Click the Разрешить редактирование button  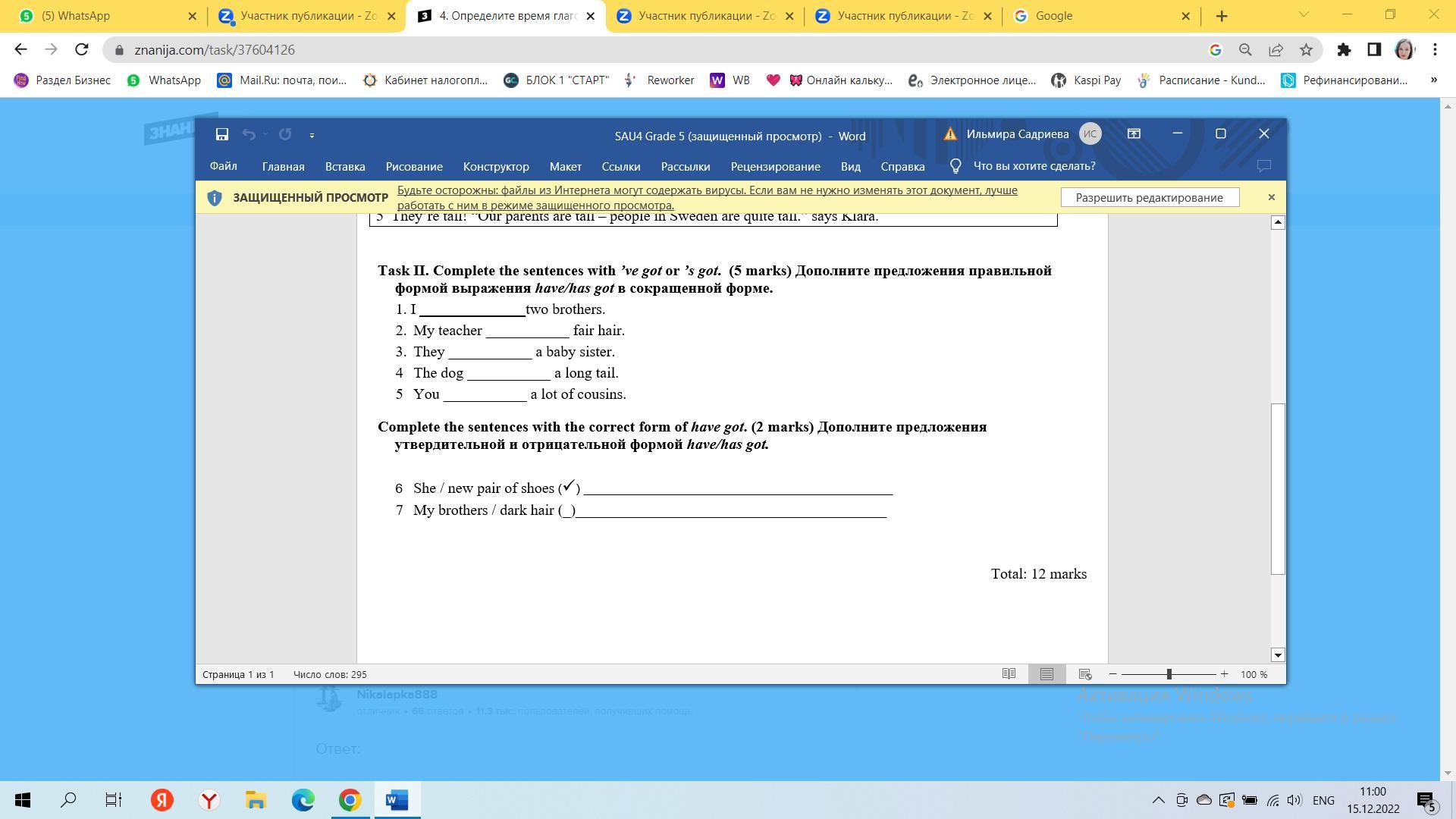[x=1149, y=197]
